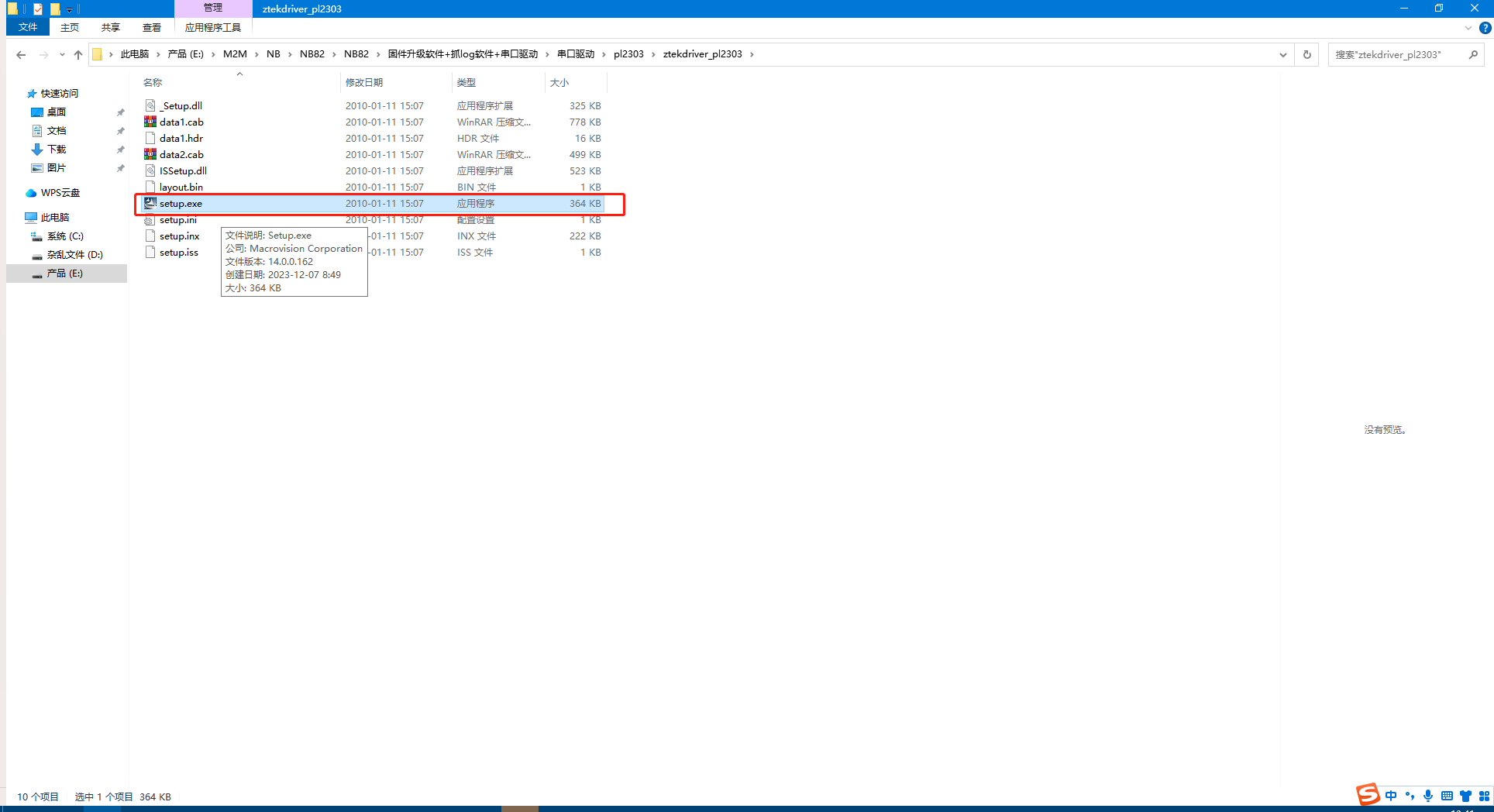Click the refresh button beside address bar
The width and height of the screenshot is (1494, 812).
coord(1306,54)
